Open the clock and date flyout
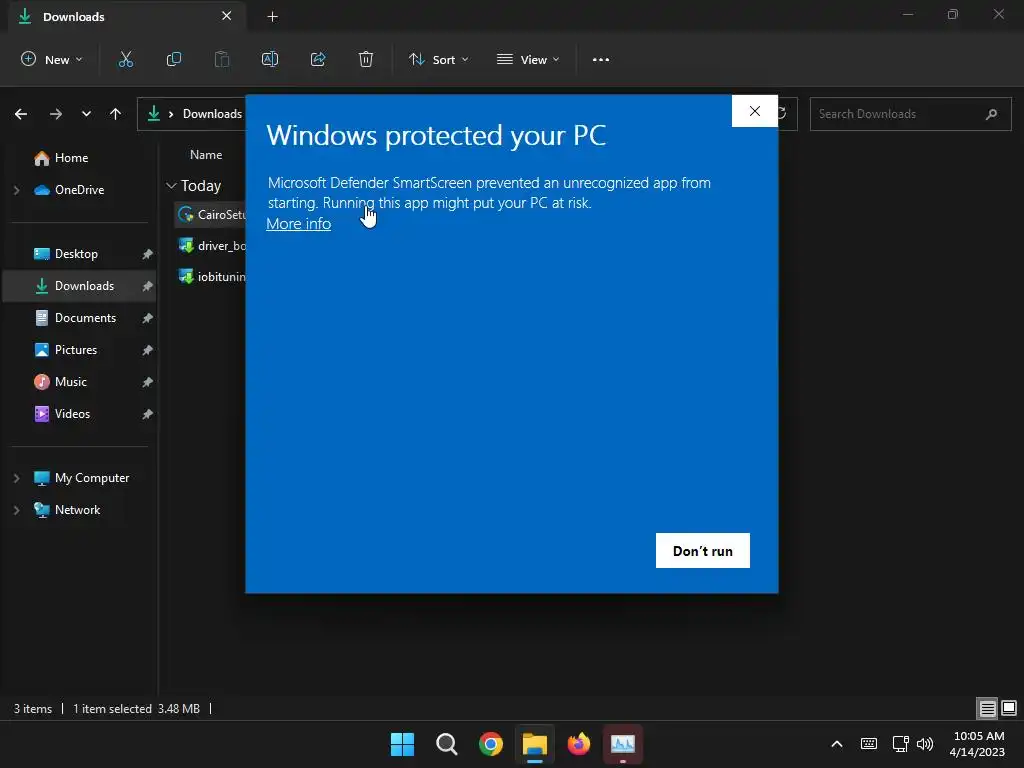The height and width of the screenshot is (768, 1024). [978, 744]
